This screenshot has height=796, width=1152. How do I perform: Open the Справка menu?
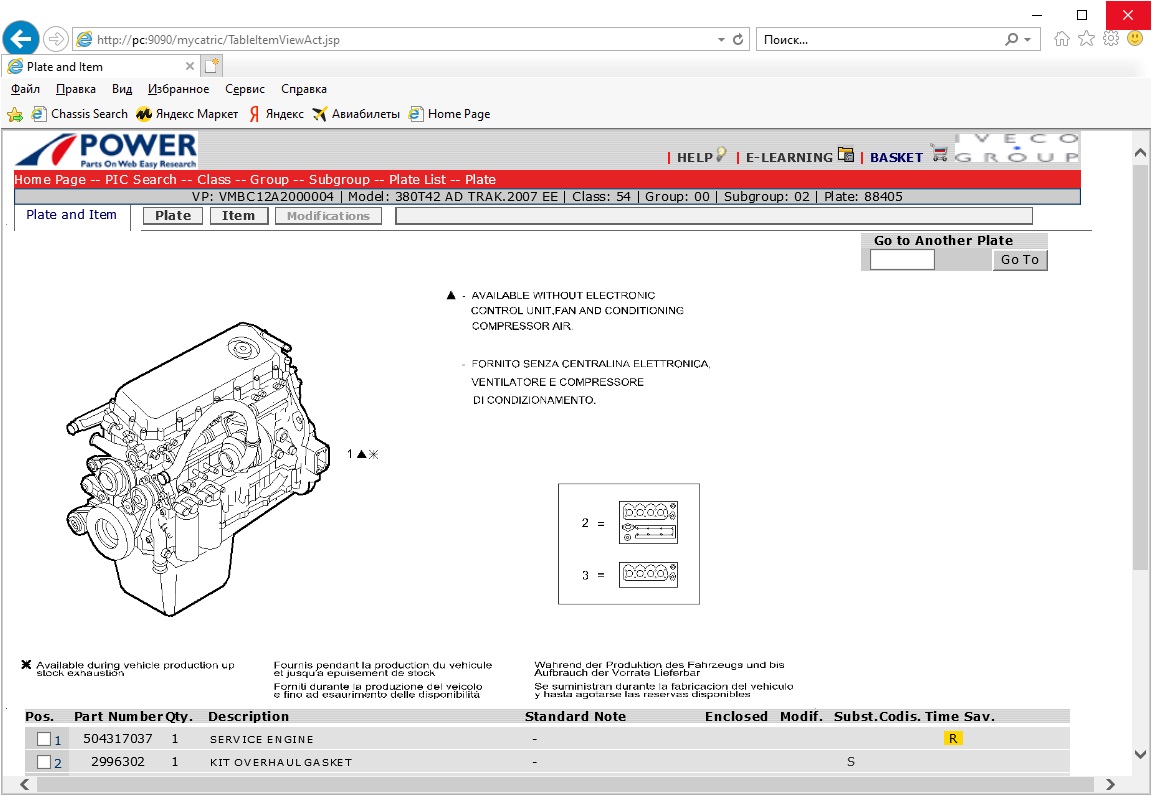click(303, 89)
